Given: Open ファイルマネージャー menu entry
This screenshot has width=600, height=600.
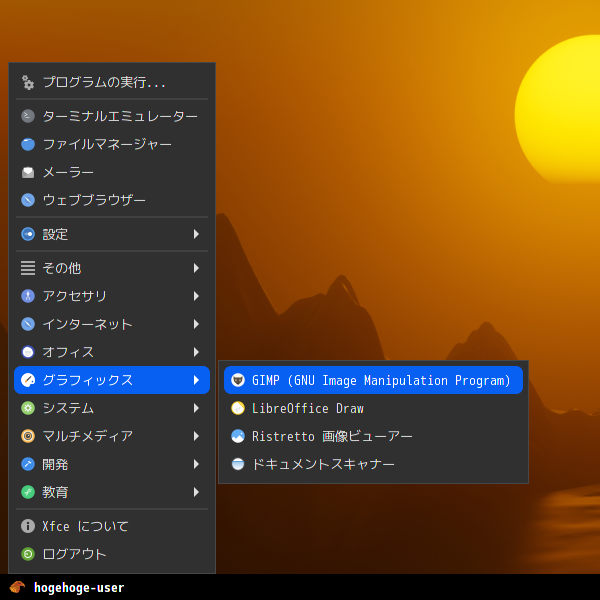Looking at the screenshot, I should tap(112, 144).
